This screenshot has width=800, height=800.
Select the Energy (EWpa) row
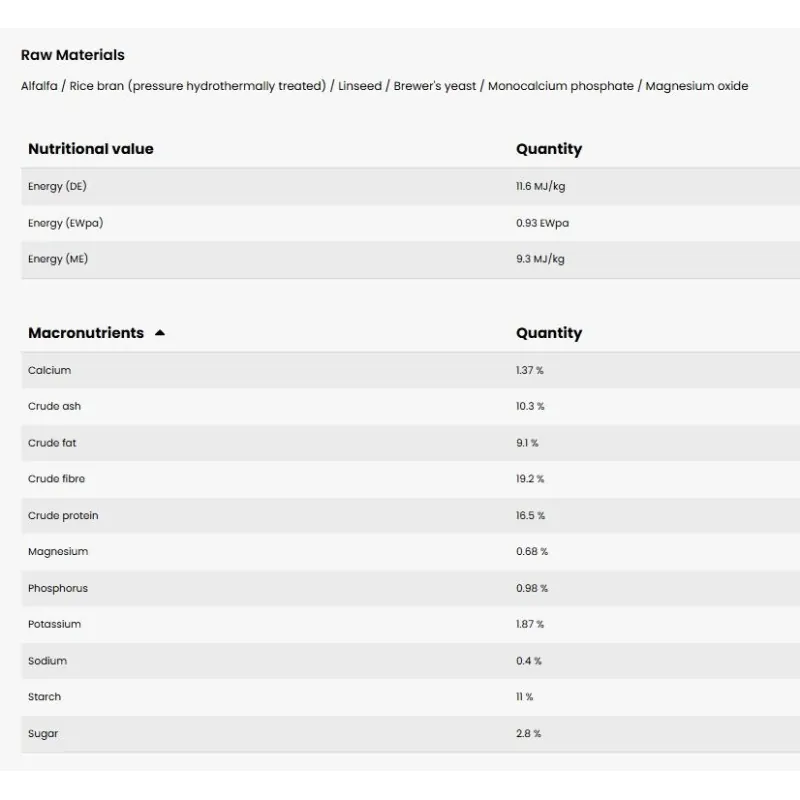[65, 223]
